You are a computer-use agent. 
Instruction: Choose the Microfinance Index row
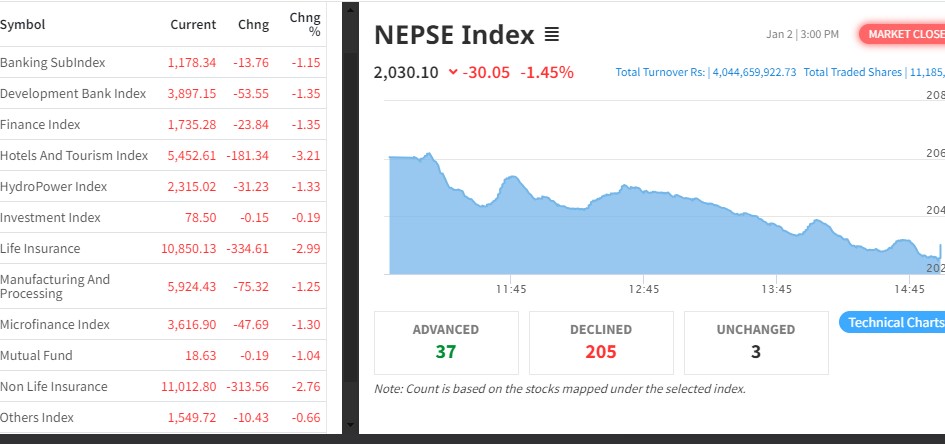tap(55, 324)
